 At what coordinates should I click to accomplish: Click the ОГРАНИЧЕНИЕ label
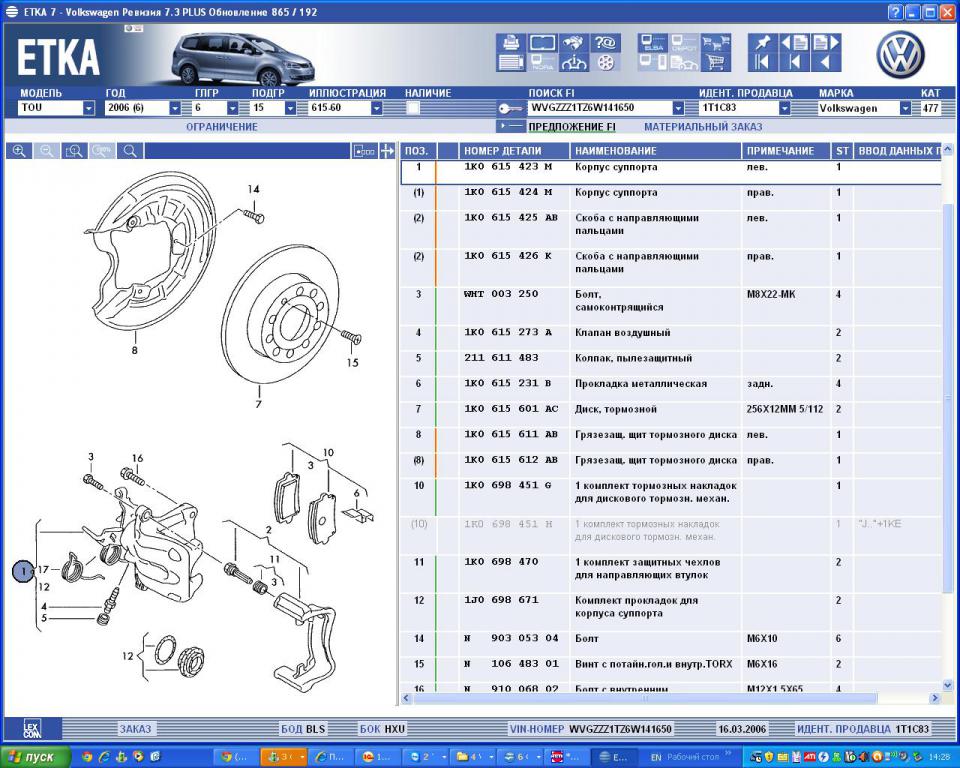222,127
